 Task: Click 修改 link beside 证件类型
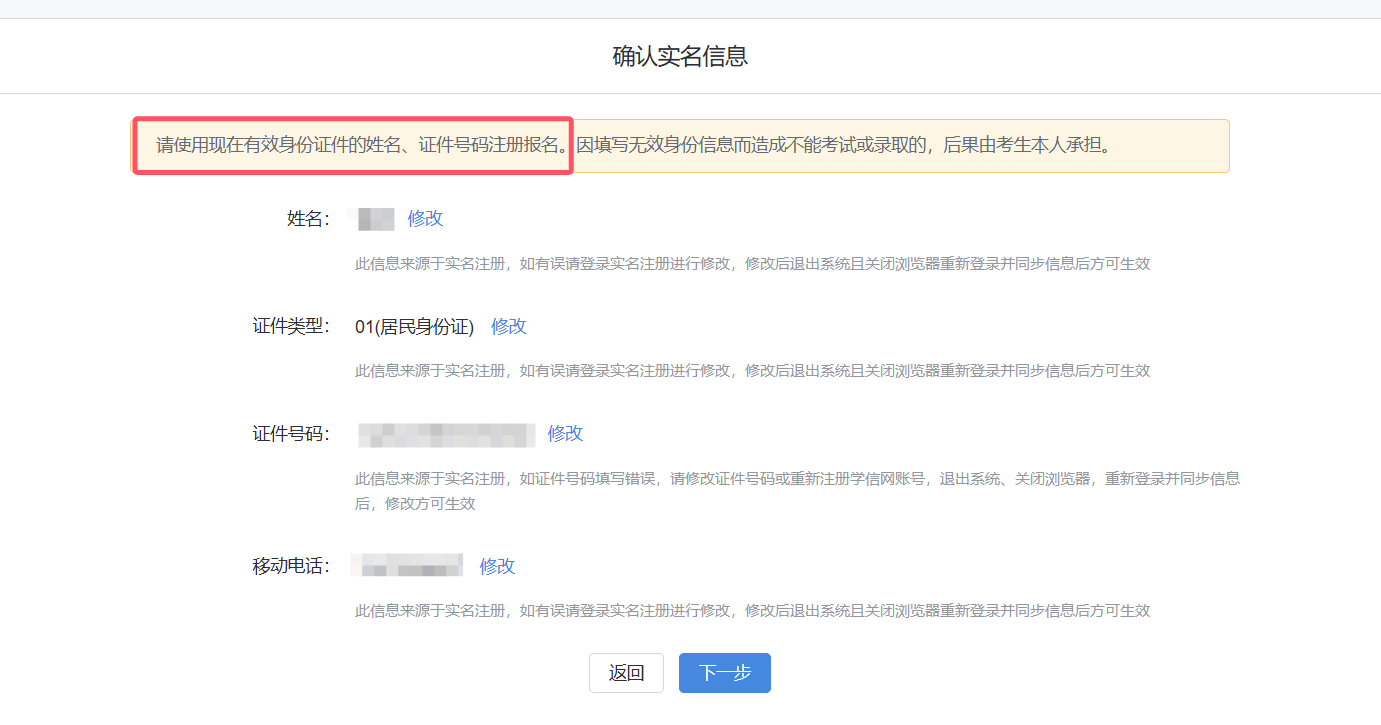pos(508,327)
